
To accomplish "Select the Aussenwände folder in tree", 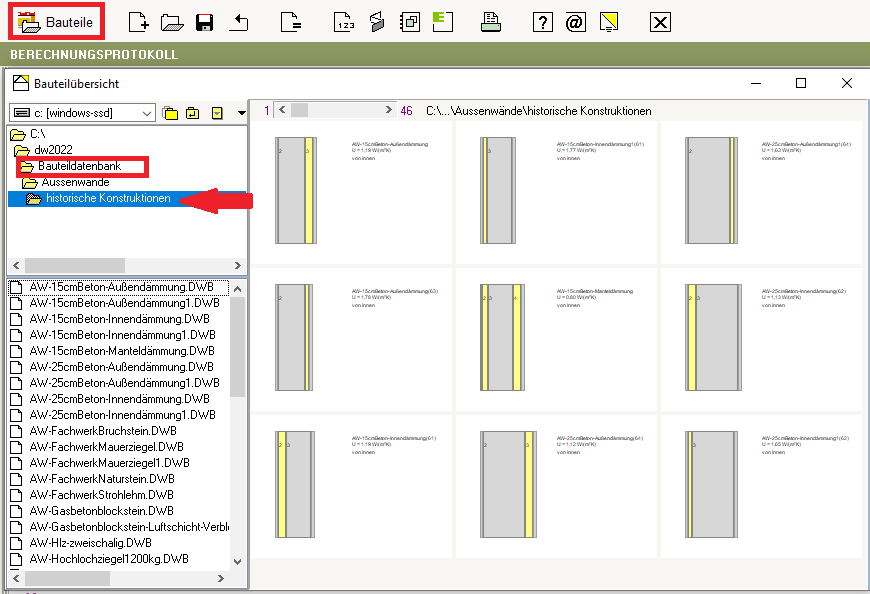I will [75, 182].
